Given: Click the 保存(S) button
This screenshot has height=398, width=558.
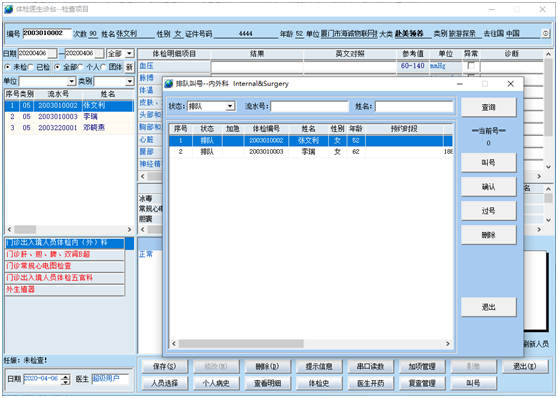Looking at the screenshot, I should click(164, 366).
